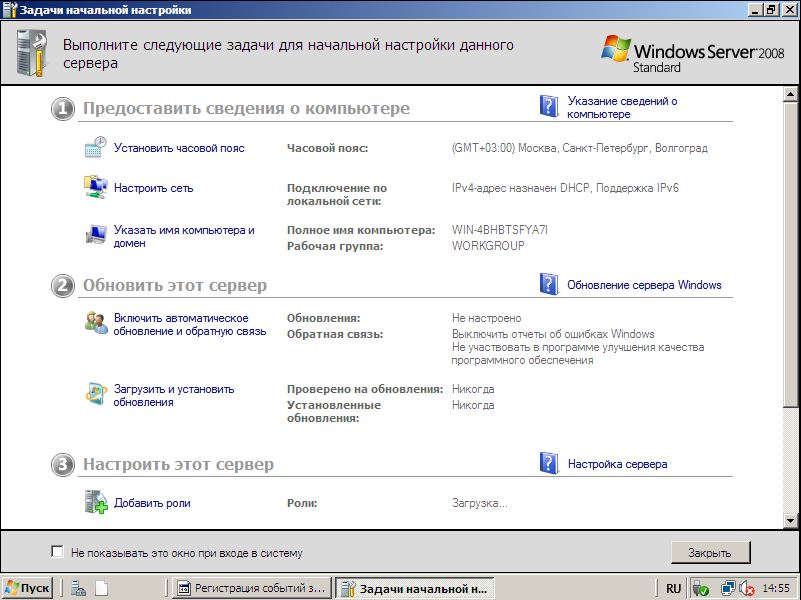Click the (GMT+03:00) Москва time zone text
Viewport: 801px width, 600px height.
(x=580, y=148)
